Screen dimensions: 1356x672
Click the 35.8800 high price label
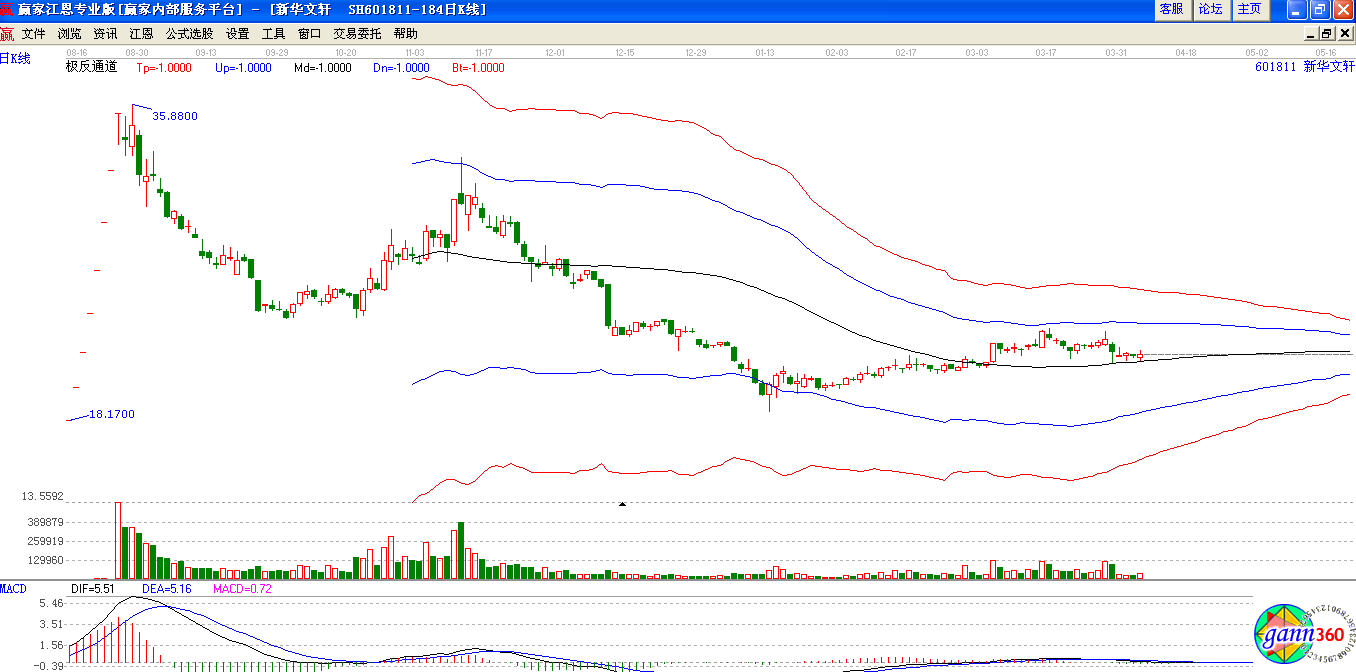[175, 116]
